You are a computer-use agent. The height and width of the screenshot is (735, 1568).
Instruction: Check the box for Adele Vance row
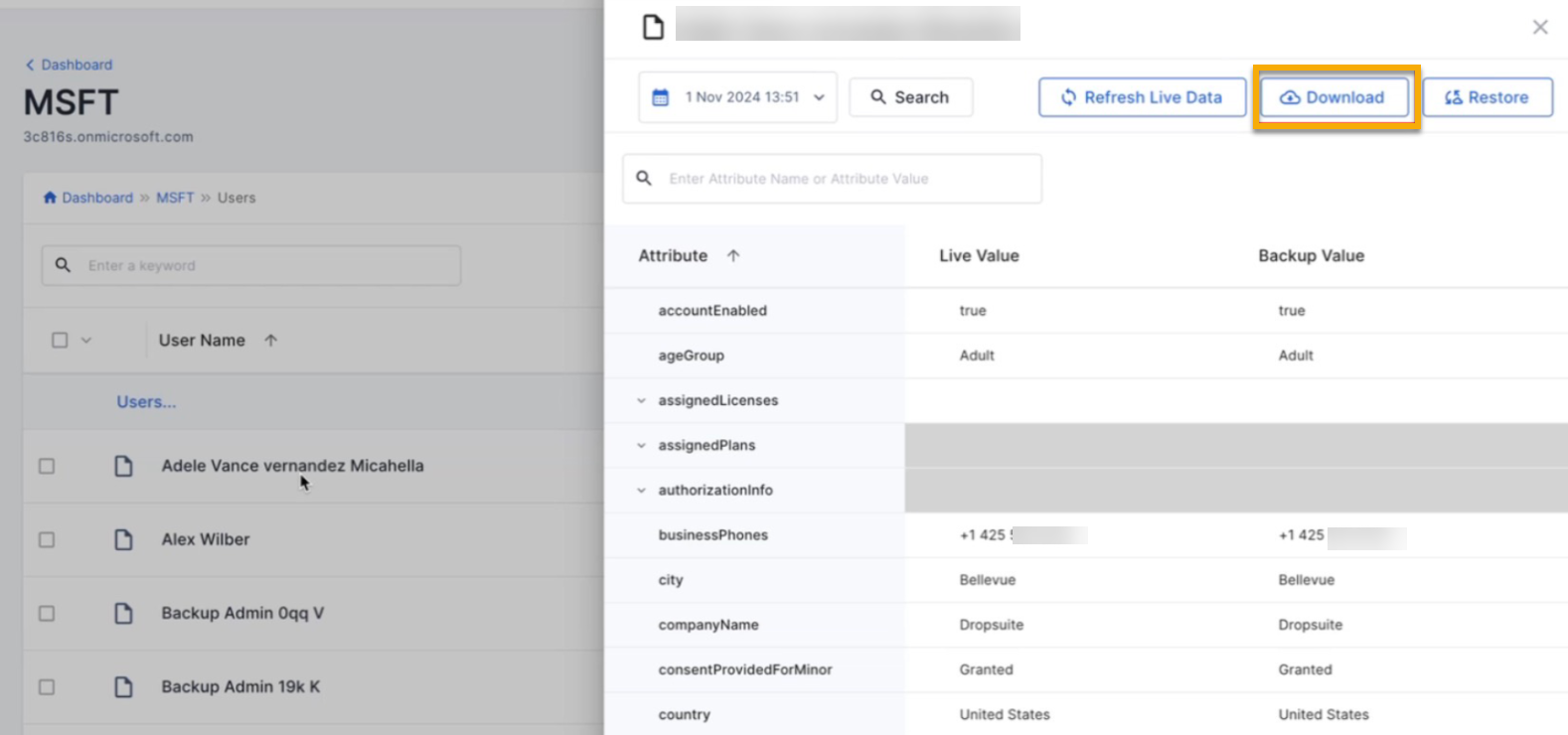click(47, 466)
